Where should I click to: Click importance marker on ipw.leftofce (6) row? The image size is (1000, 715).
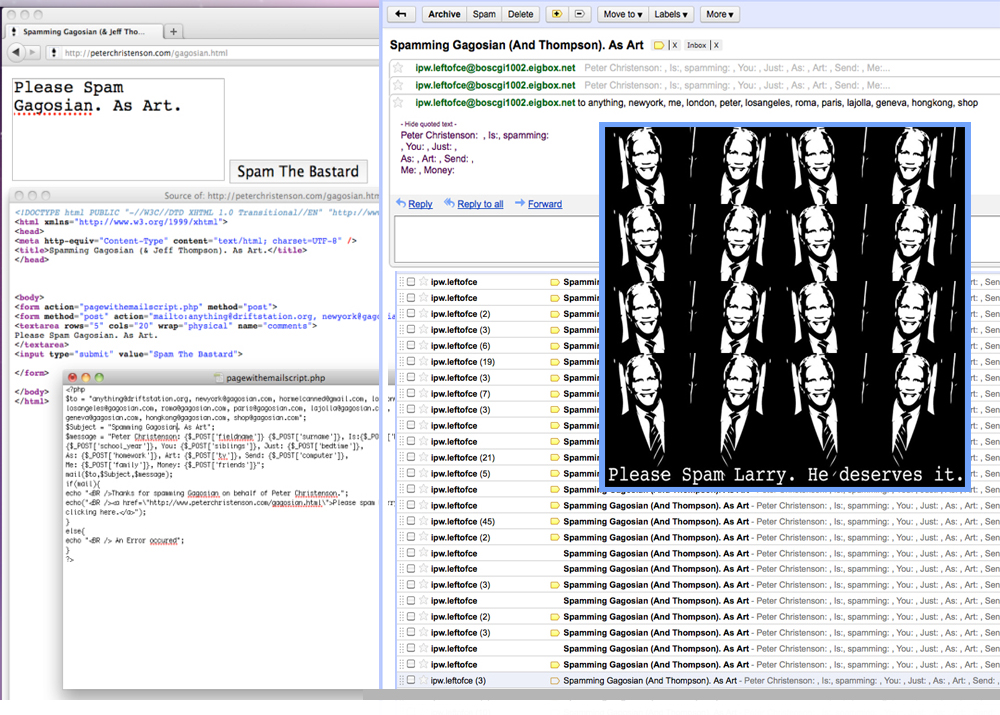[x=555, y=346]
